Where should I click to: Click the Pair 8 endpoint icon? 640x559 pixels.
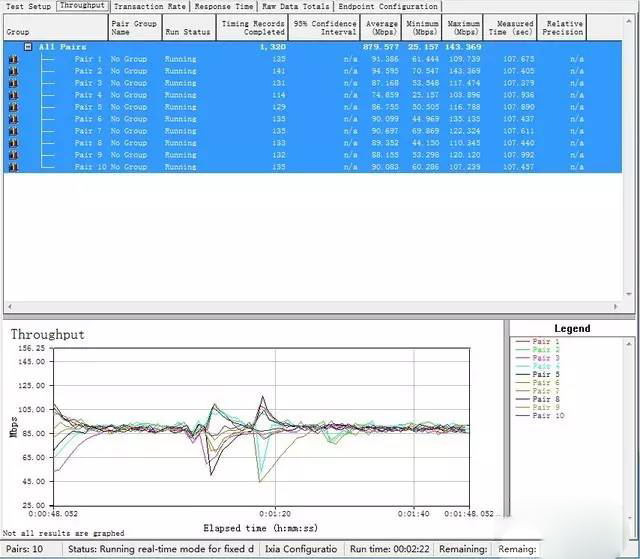click(13, 143)
